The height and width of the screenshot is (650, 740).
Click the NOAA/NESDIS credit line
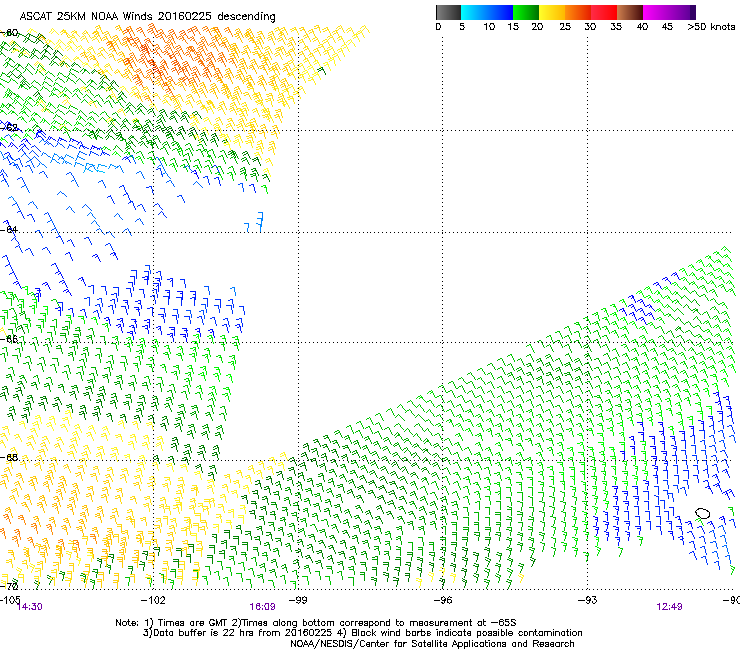[x=432, y=644]
